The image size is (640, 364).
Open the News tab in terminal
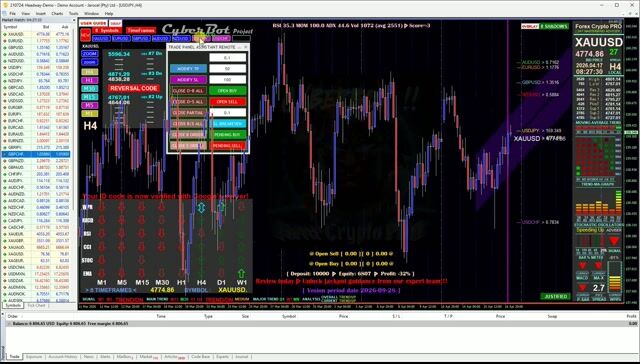(89, 357)
